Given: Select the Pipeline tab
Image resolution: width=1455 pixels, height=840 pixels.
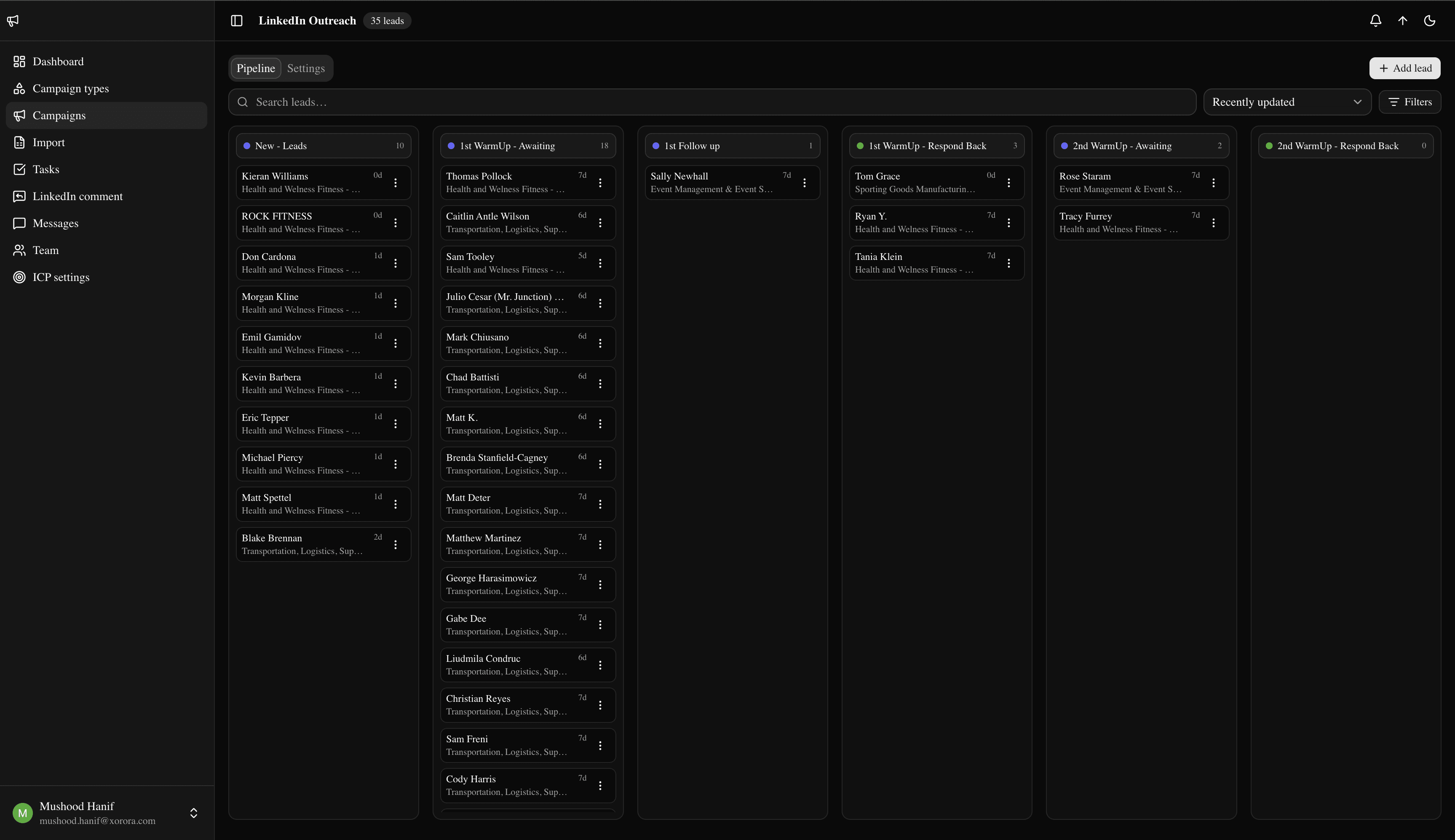Looking at the screenshot, I should tap(256, 68).
